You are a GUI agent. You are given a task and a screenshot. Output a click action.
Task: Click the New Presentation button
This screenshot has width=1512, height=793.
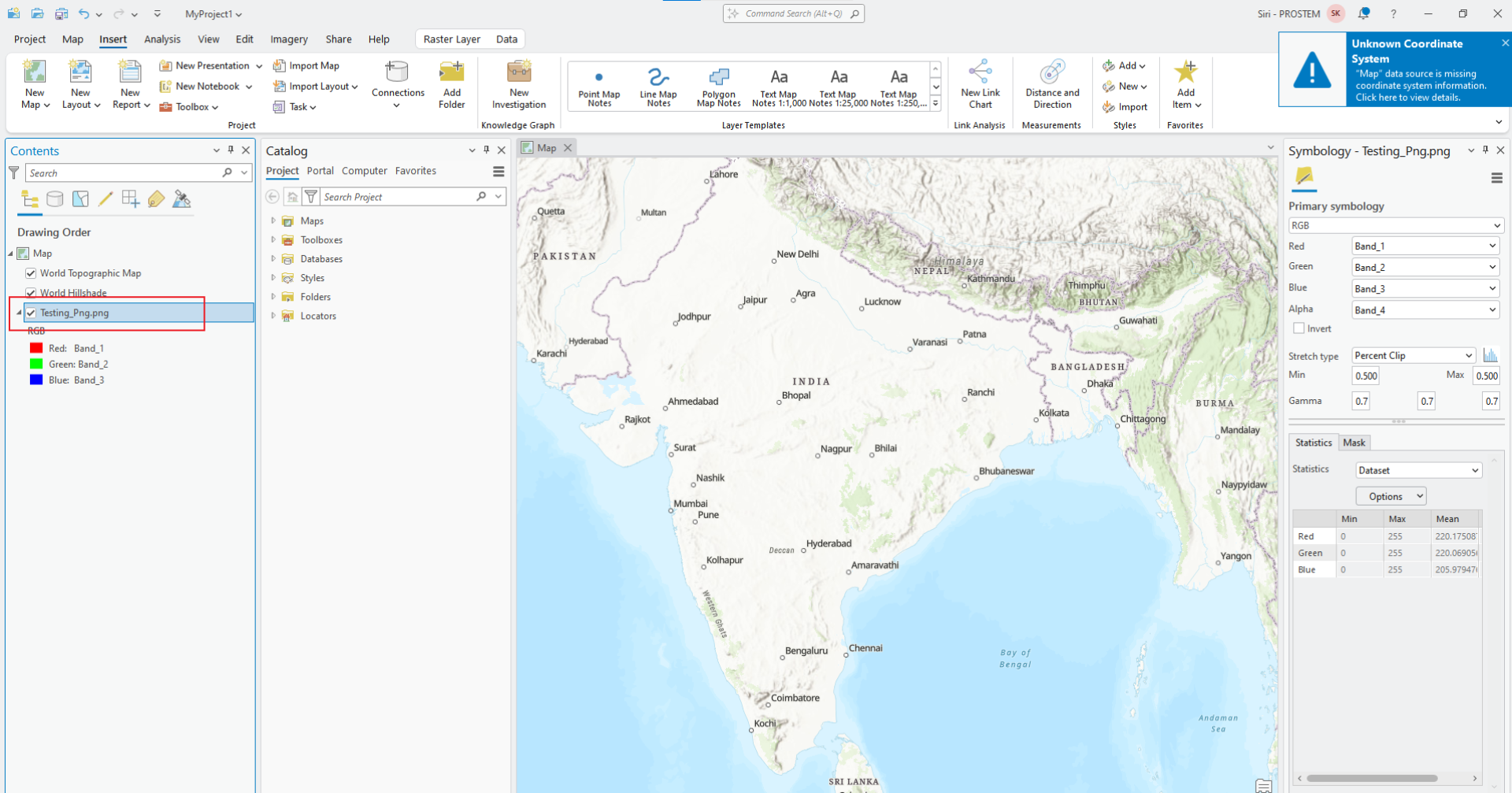click(x=210, y=65)
